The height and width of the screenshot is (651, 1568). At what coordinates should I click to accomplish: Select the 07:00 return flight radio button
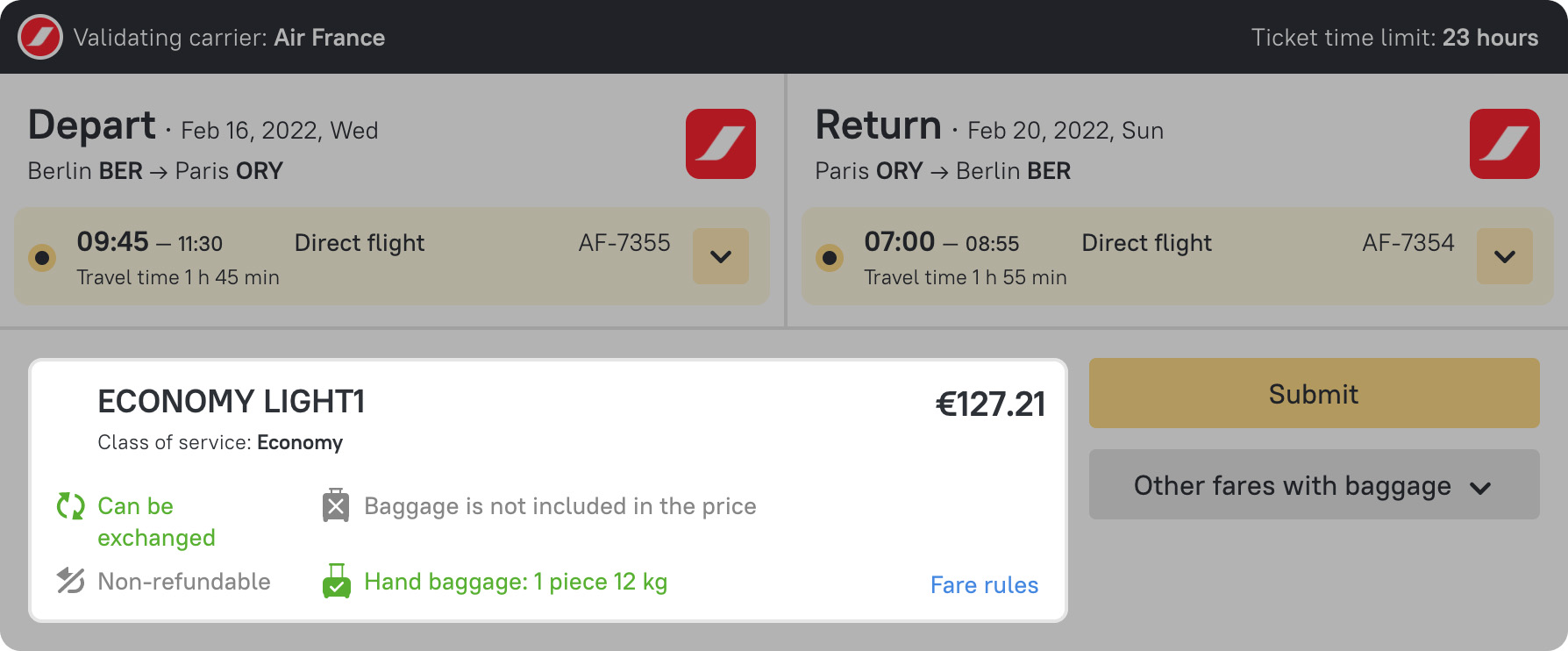[830, 258]
